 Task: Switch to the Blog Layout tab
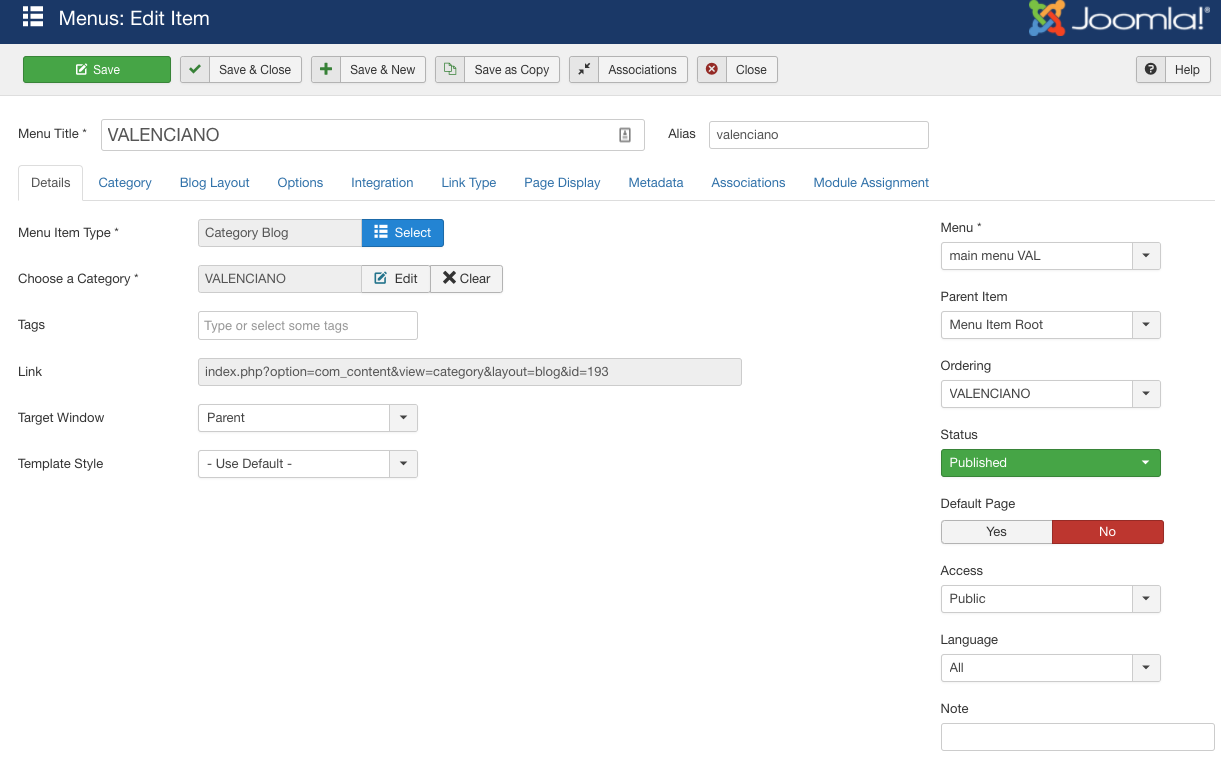pyautogui.click(x=214, y=183)
